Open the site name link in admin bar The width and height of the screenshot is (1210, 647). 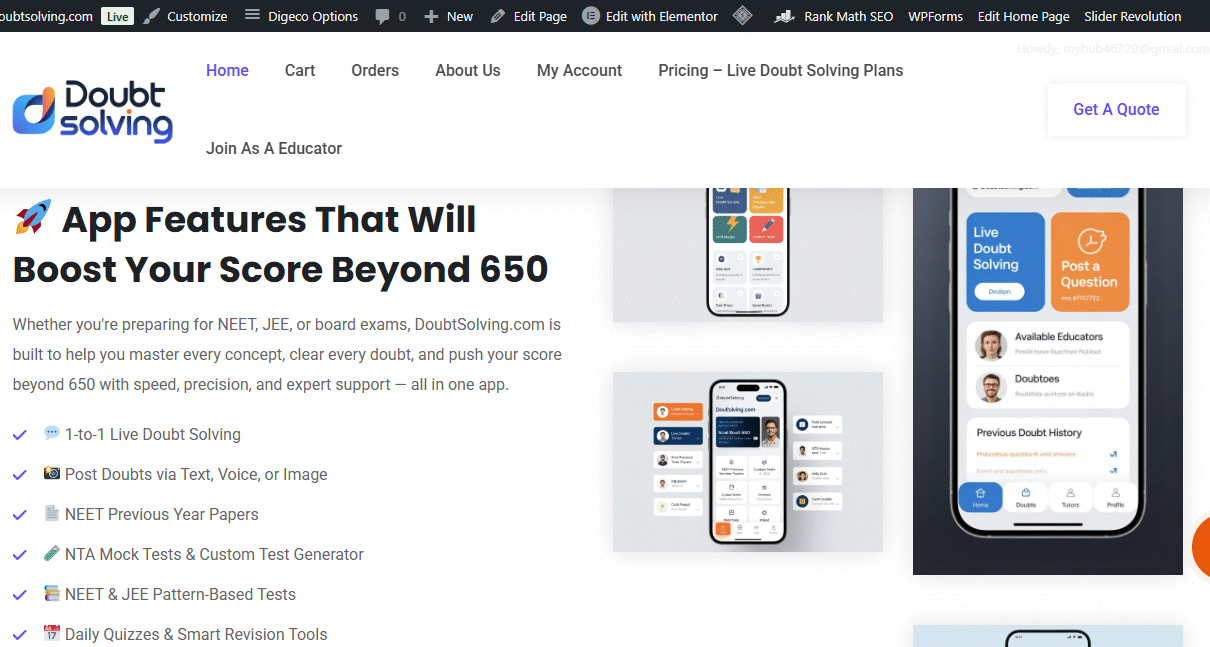(x=47, y=16)
